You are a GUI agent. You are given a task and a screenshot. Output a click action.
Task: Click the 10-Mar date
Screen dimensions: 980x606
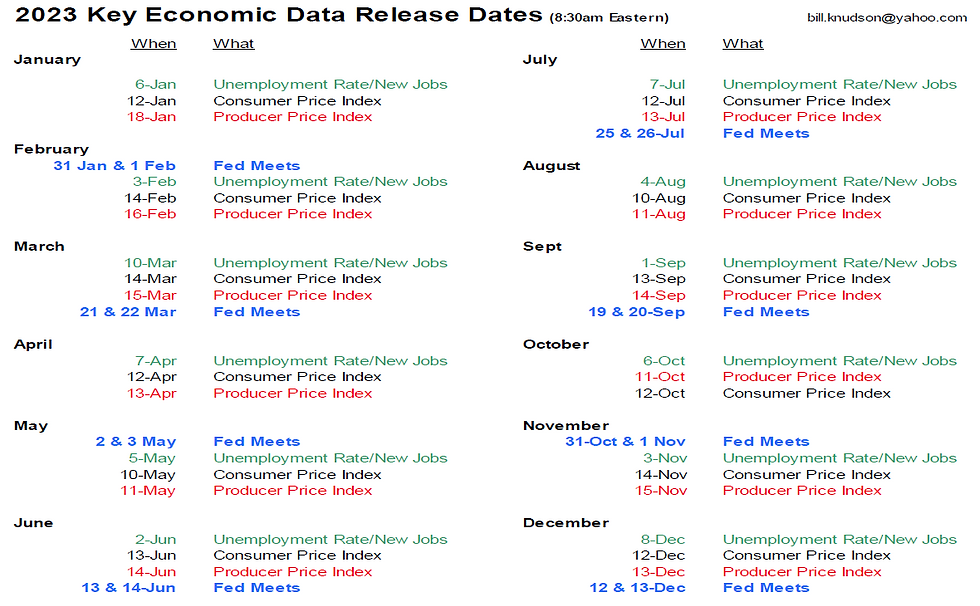click(150, 263)
